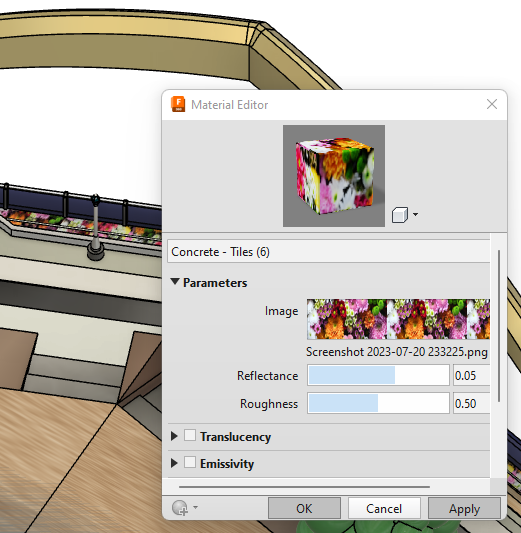Click the add material sphere icon
The width and height of the screenshot is (521, 533).
180,508
